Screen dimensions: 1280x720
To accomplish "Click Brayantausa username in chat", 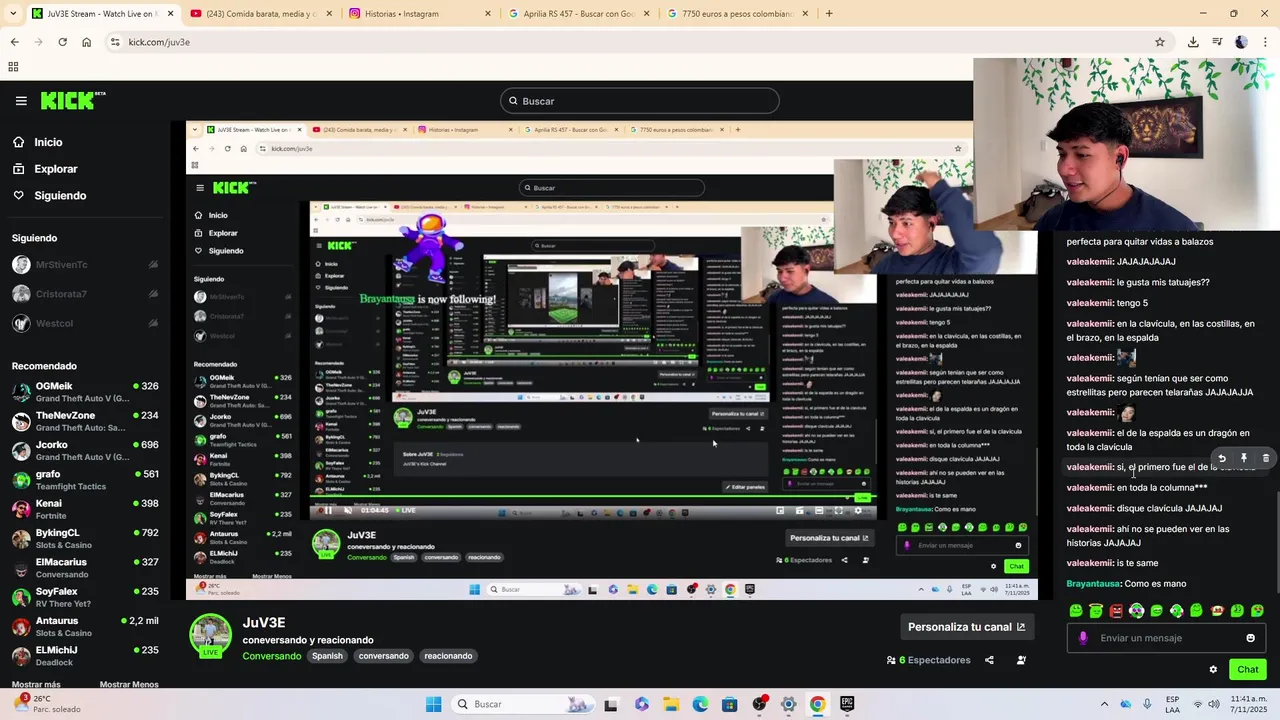I will 1093,584.
